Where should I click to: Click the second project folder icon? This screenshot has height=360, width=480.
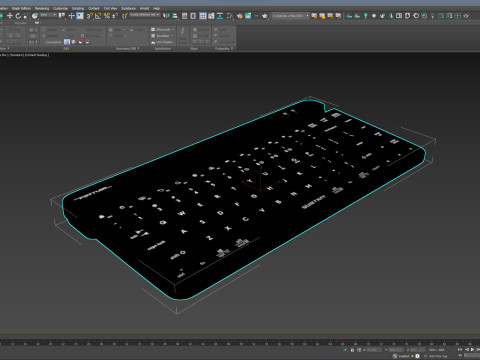[322, 15]
